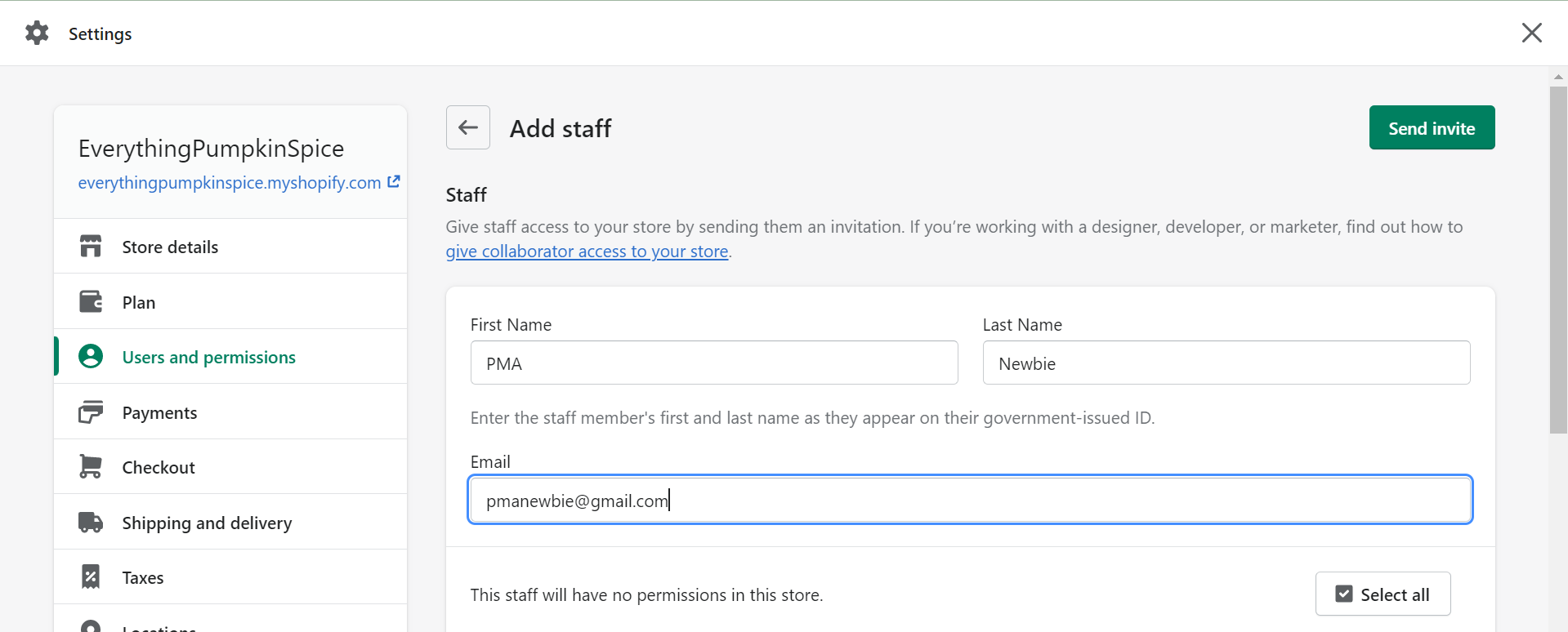Focus the First Name input field
This screenshot has height=632, width=1568.
point(713,363)
